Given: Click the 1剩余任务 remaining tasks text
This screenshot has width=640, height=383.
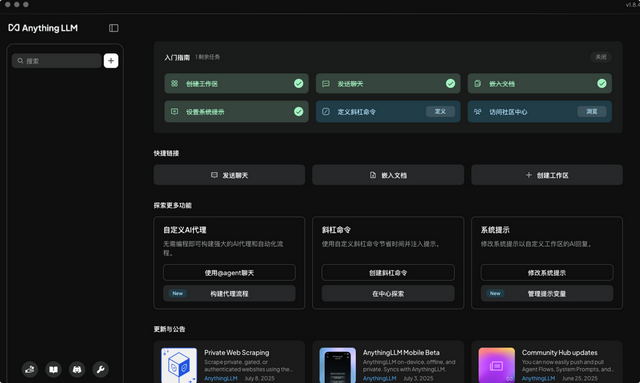Looking at the screenshot, I should click(x=207, y=57).
